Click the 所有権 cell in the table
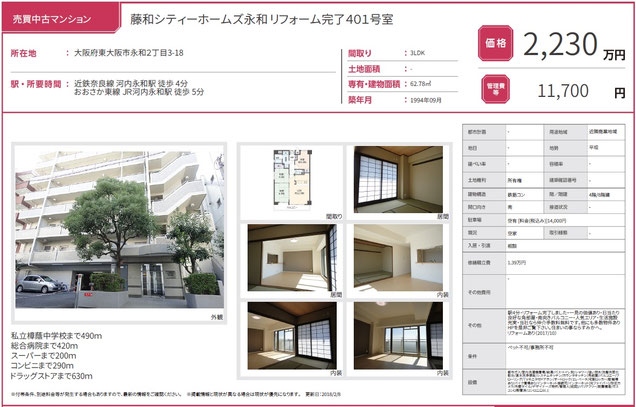Image resolution: width=636 pixels, height=407 pixels. coord(524,180)
